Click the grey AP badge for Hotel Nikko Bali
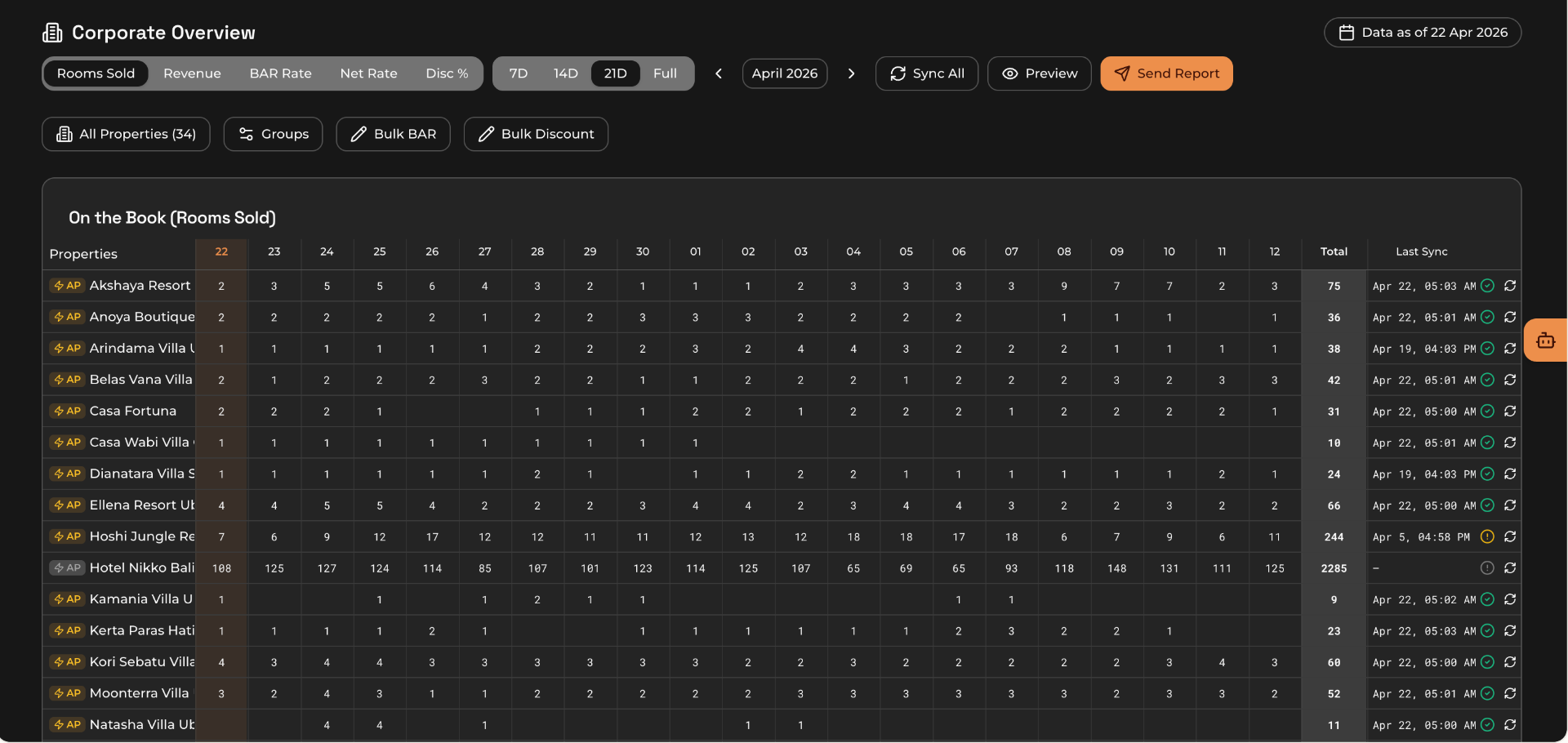Screen dimensions: 1568x743 tap(68, 567)
